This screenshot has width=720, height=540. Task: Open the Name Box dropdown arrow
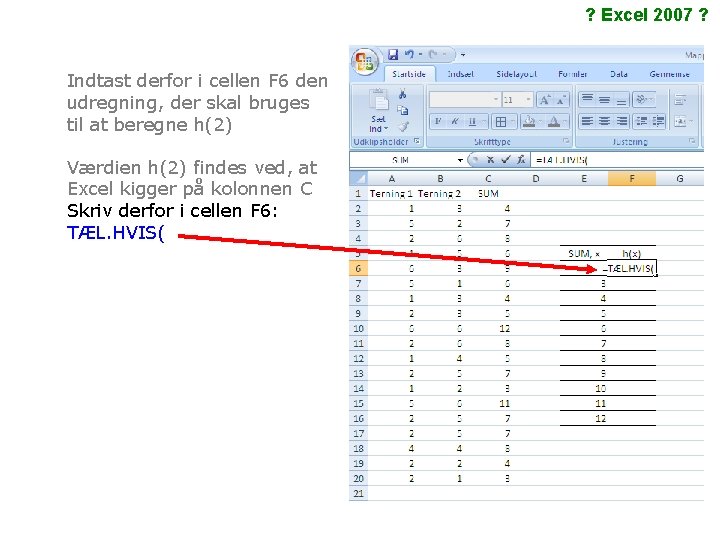click(x=460, y=160)
